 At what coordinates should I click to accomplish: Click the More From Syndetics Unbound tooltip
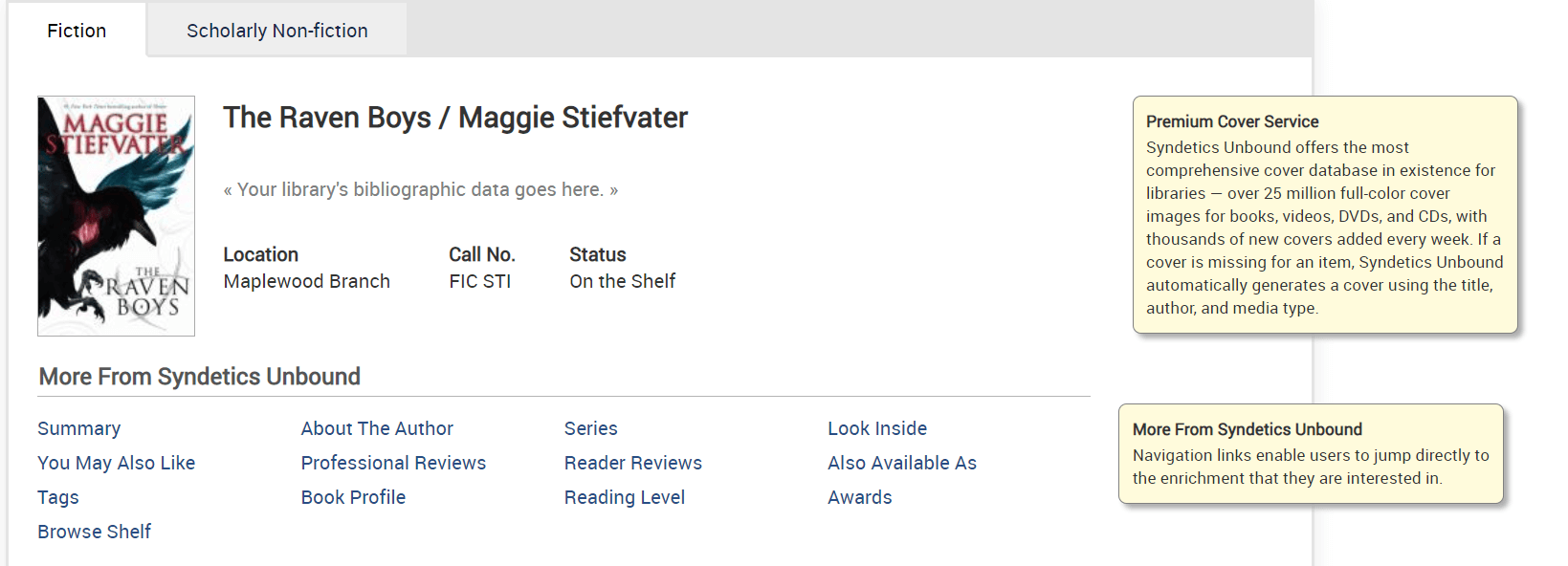1310,454
